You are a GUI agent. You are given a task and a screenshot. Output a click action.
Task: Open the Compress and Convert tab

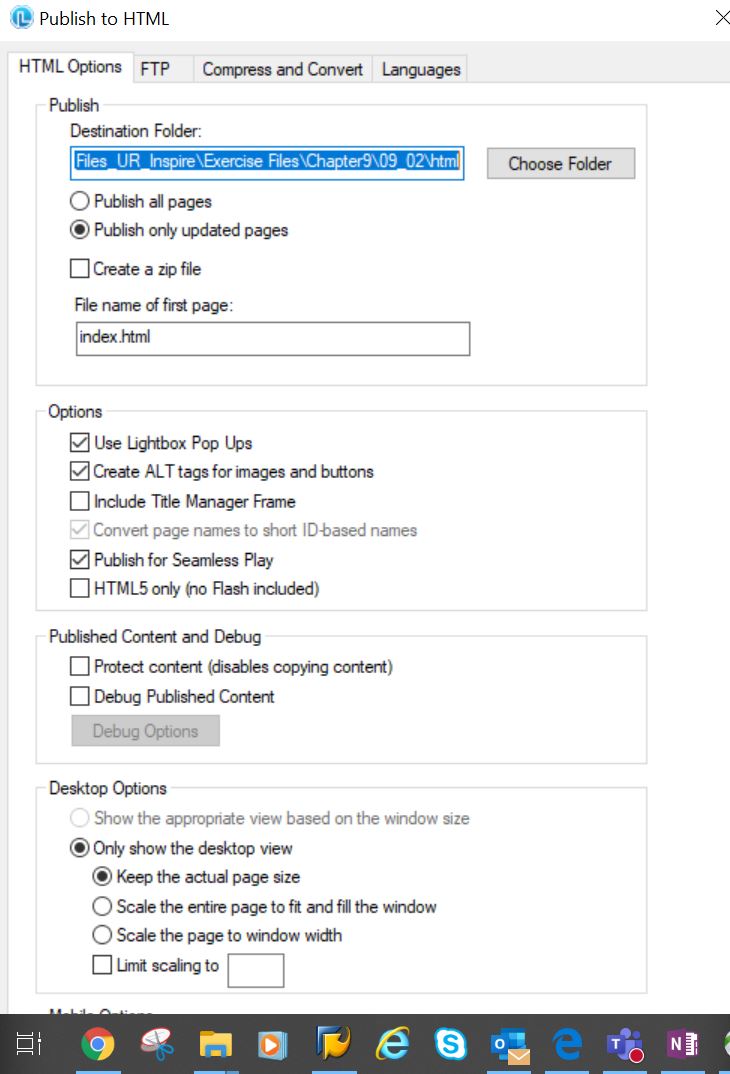(x=283, y=69)
